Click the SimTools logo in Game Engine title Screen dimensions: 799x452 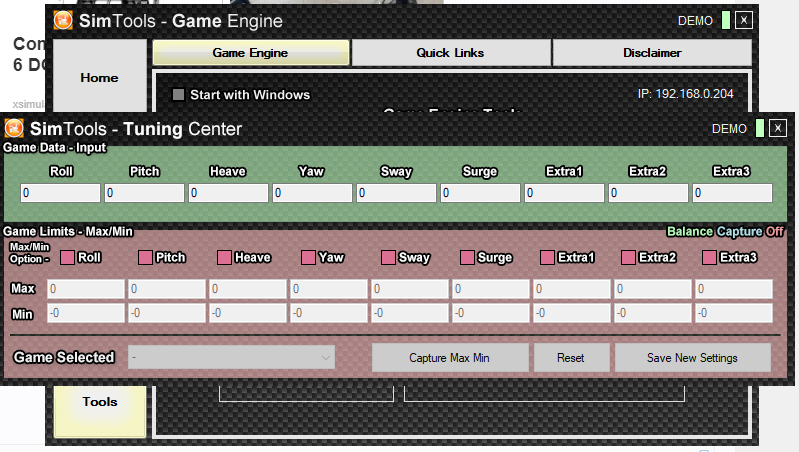63,20
